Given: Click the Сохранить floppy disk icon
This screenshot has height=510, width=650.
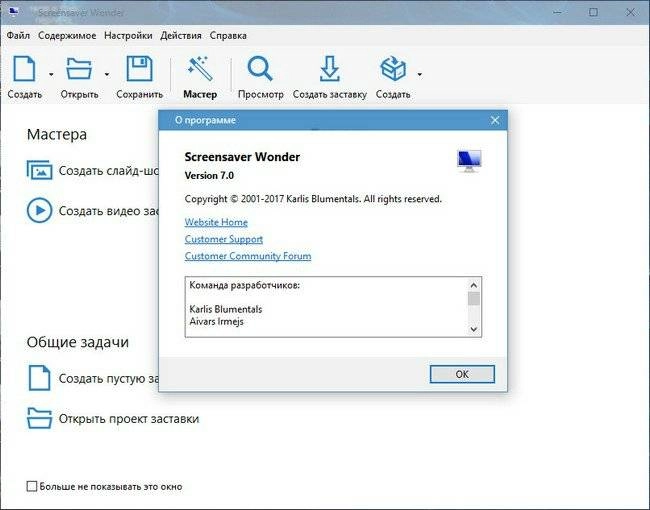Looking at the screenshot, I should pos(139,68).
